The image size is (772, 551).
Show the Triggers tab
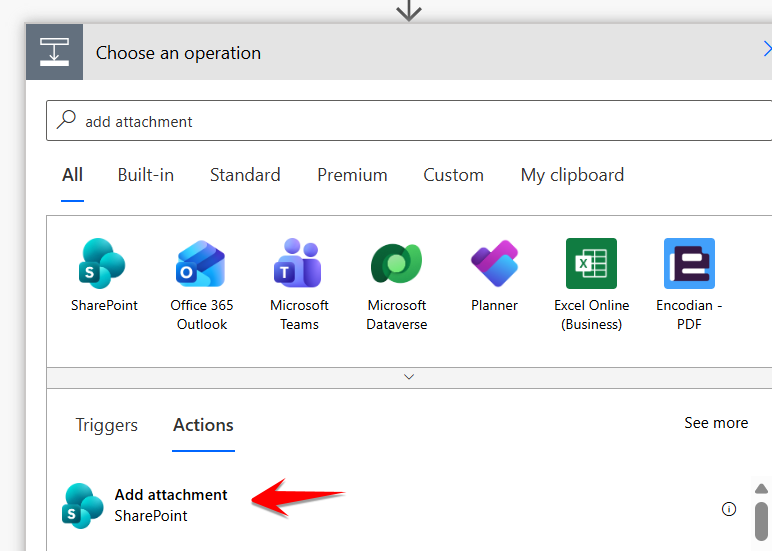click(x=106, y=425)
